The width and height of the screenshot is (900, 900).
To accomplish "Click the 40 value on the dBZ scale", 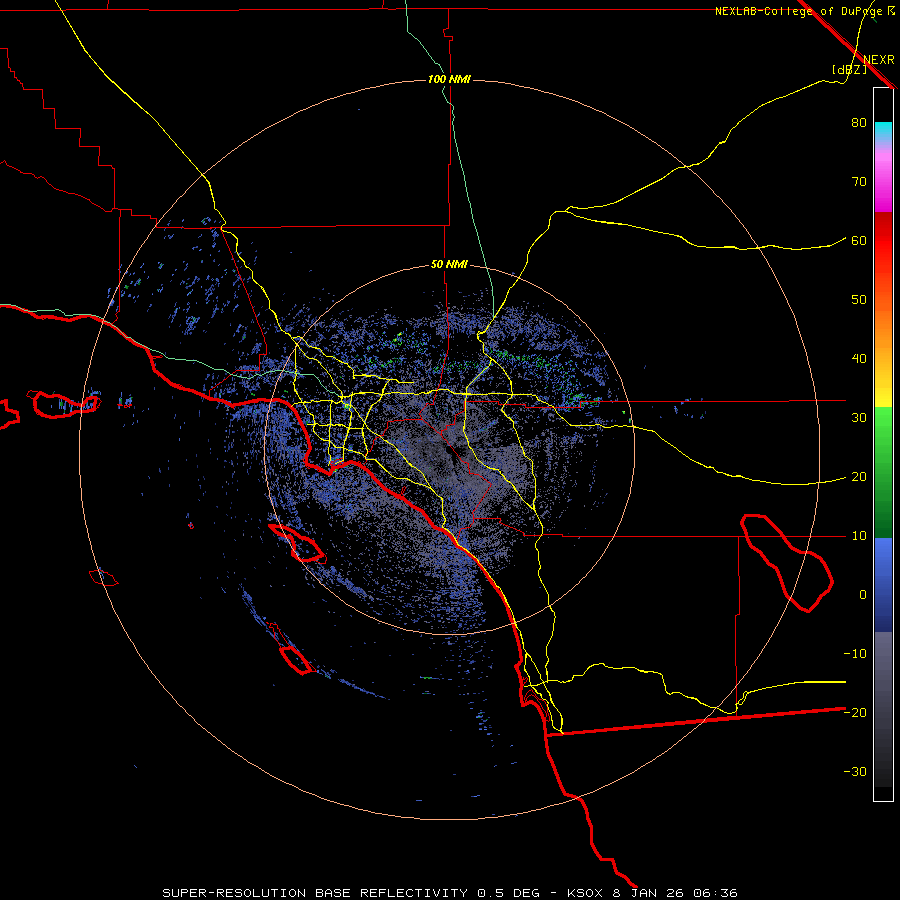I will [859, 359].
